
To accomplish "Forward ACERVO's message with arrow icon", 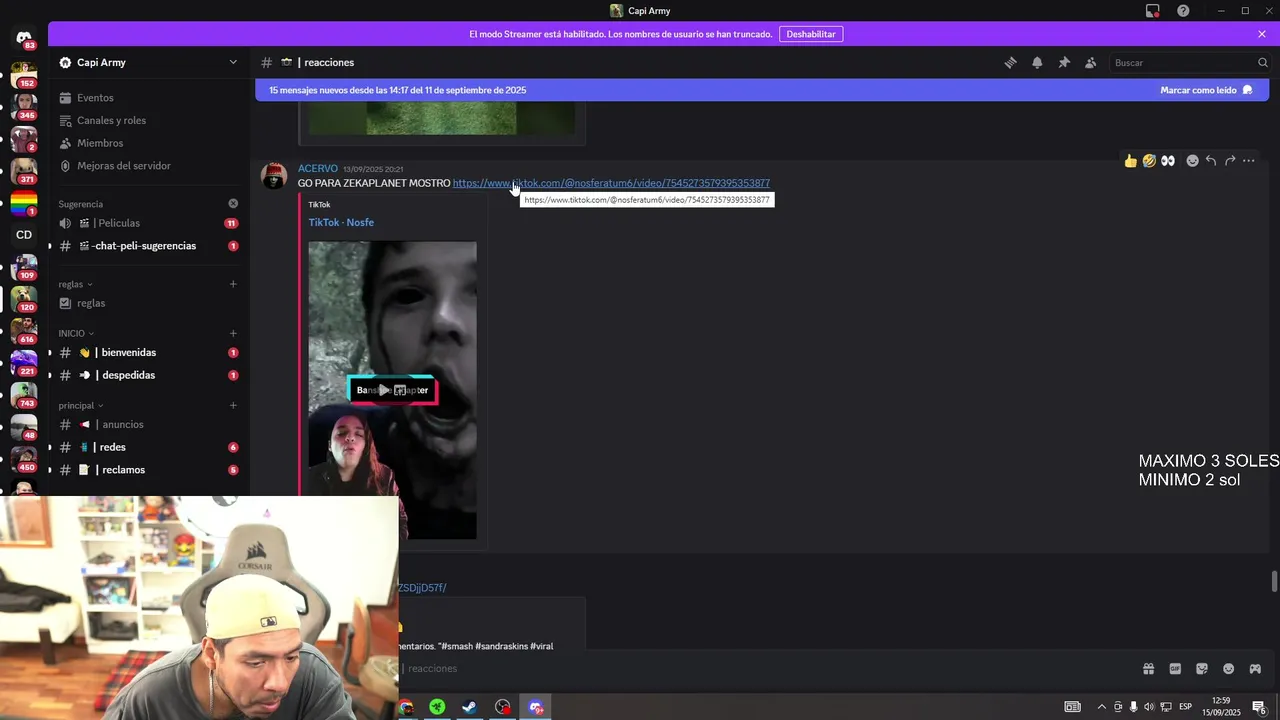I will pyautogui.click(x=1230, y=161).
